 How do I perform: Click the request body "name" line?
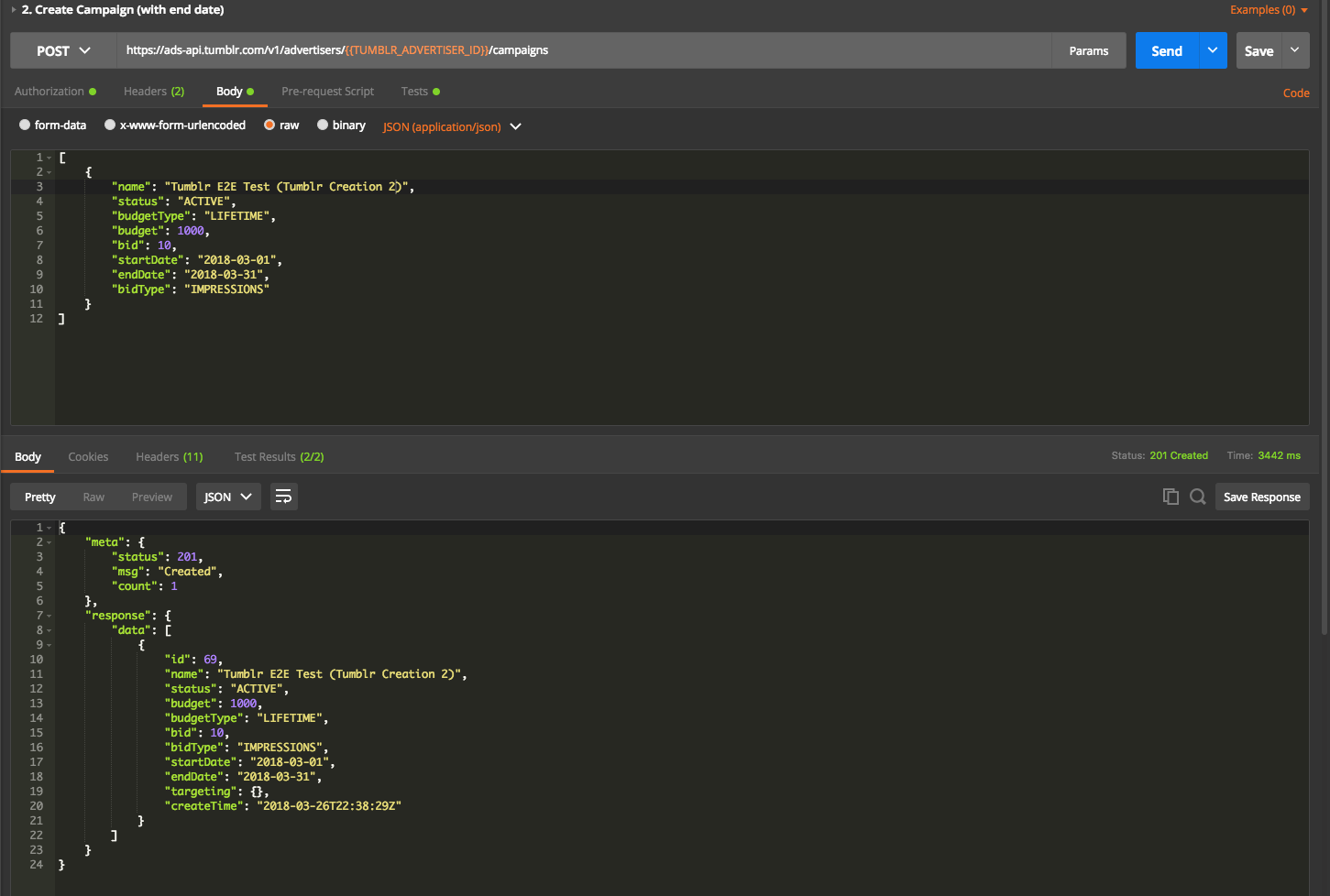click(263, 187)
